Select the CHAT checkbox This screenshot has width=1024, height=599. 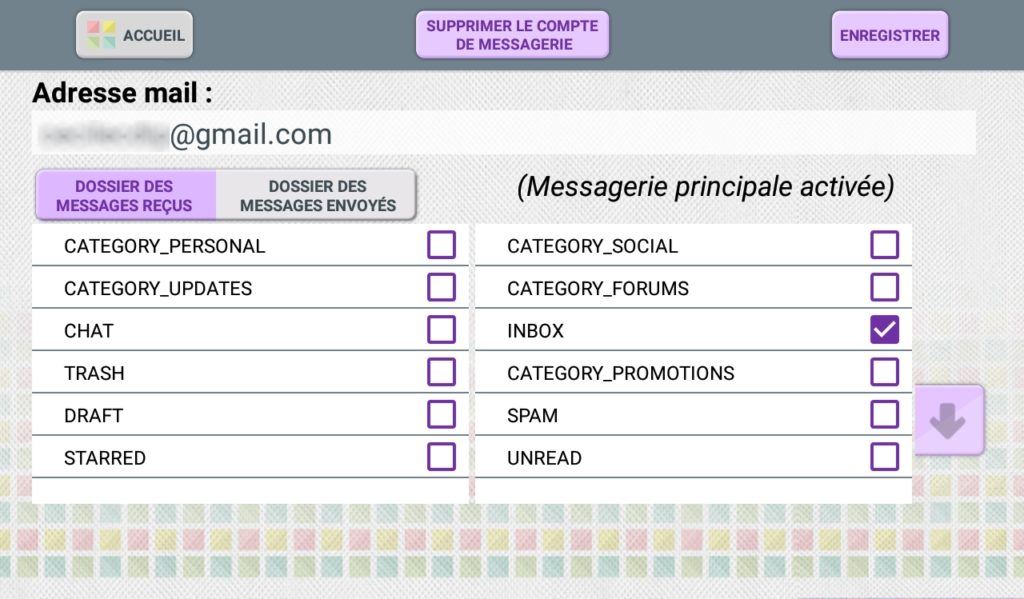pos(441,330)
